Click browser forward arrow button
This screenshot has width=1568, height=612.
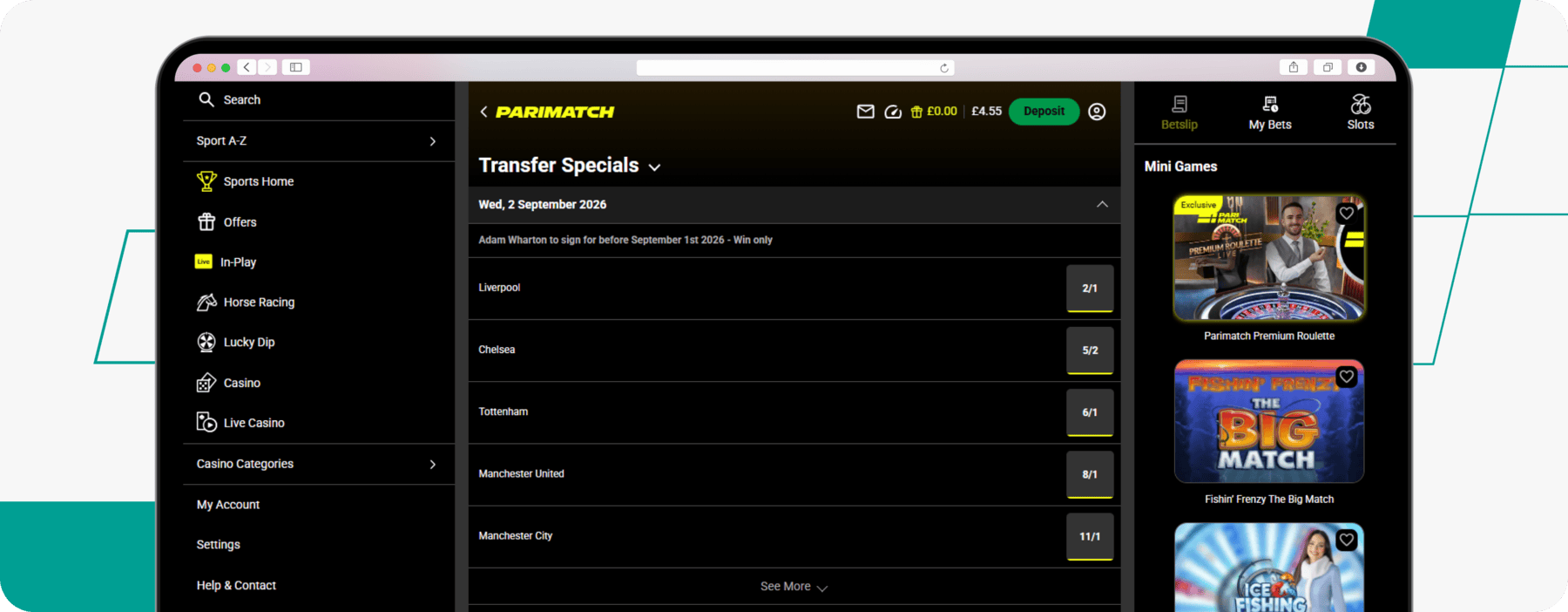[267, 67]
